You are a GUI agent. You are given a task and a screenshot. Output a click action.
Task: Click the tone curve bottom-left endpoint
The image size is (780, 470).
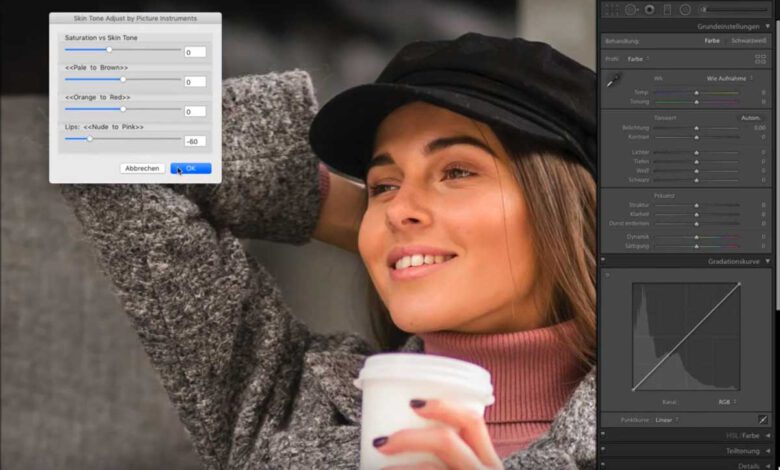tap(633, 389)
